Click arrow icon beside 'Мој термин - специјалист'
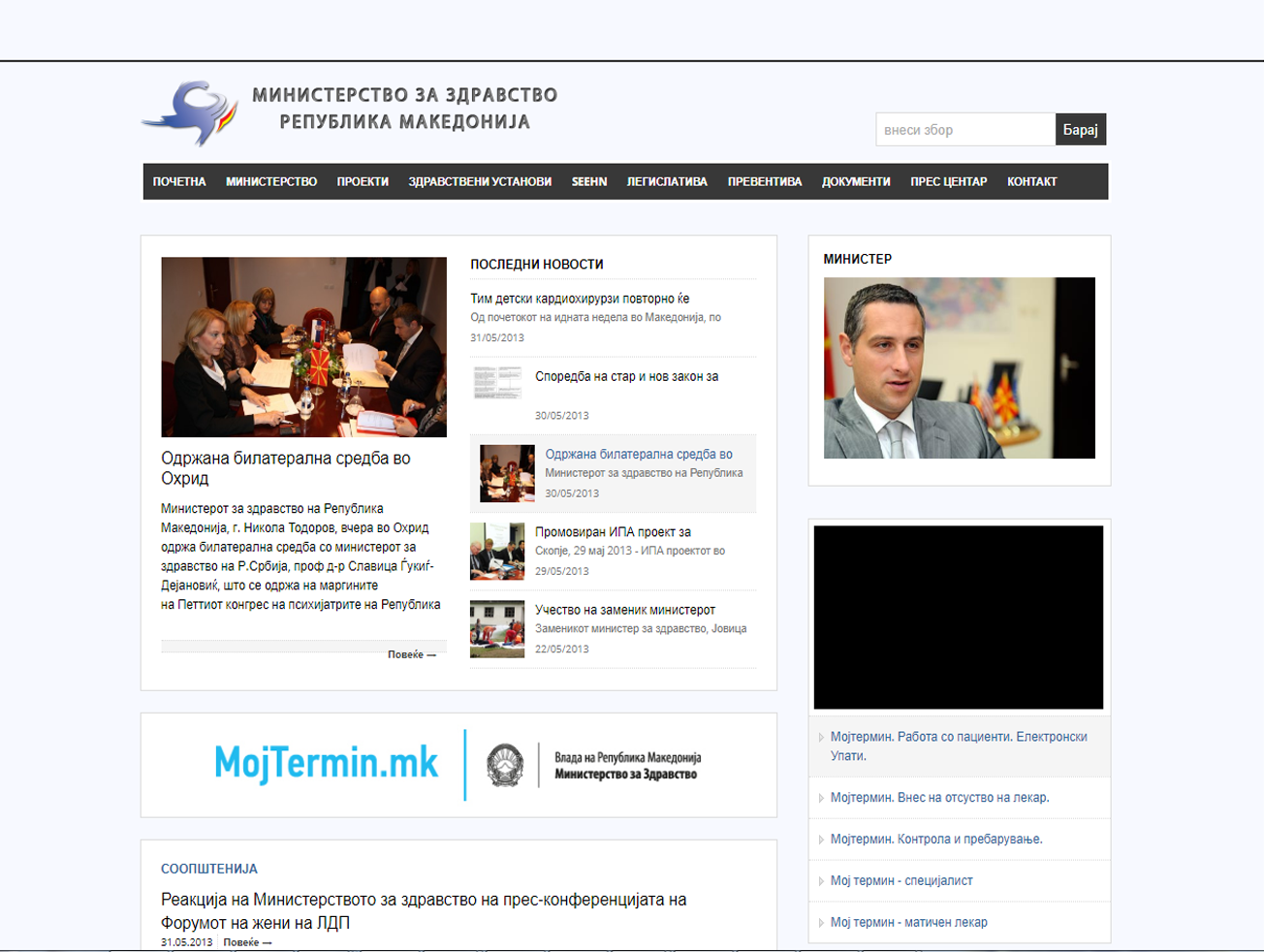Viewport: 1264px width, 952px height. [x=821, y=881]
